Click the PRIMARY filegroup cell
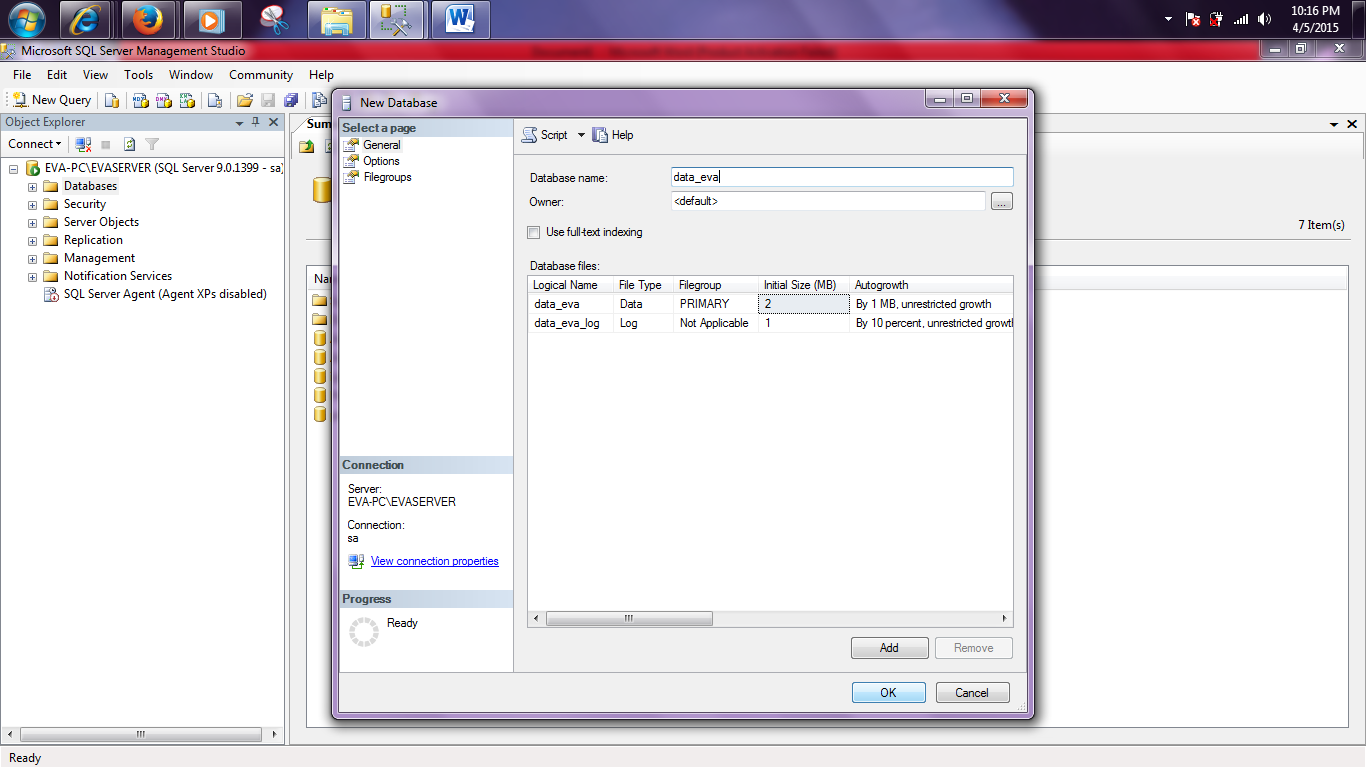This screenshot has height=768, width=1366. (716, 304)
